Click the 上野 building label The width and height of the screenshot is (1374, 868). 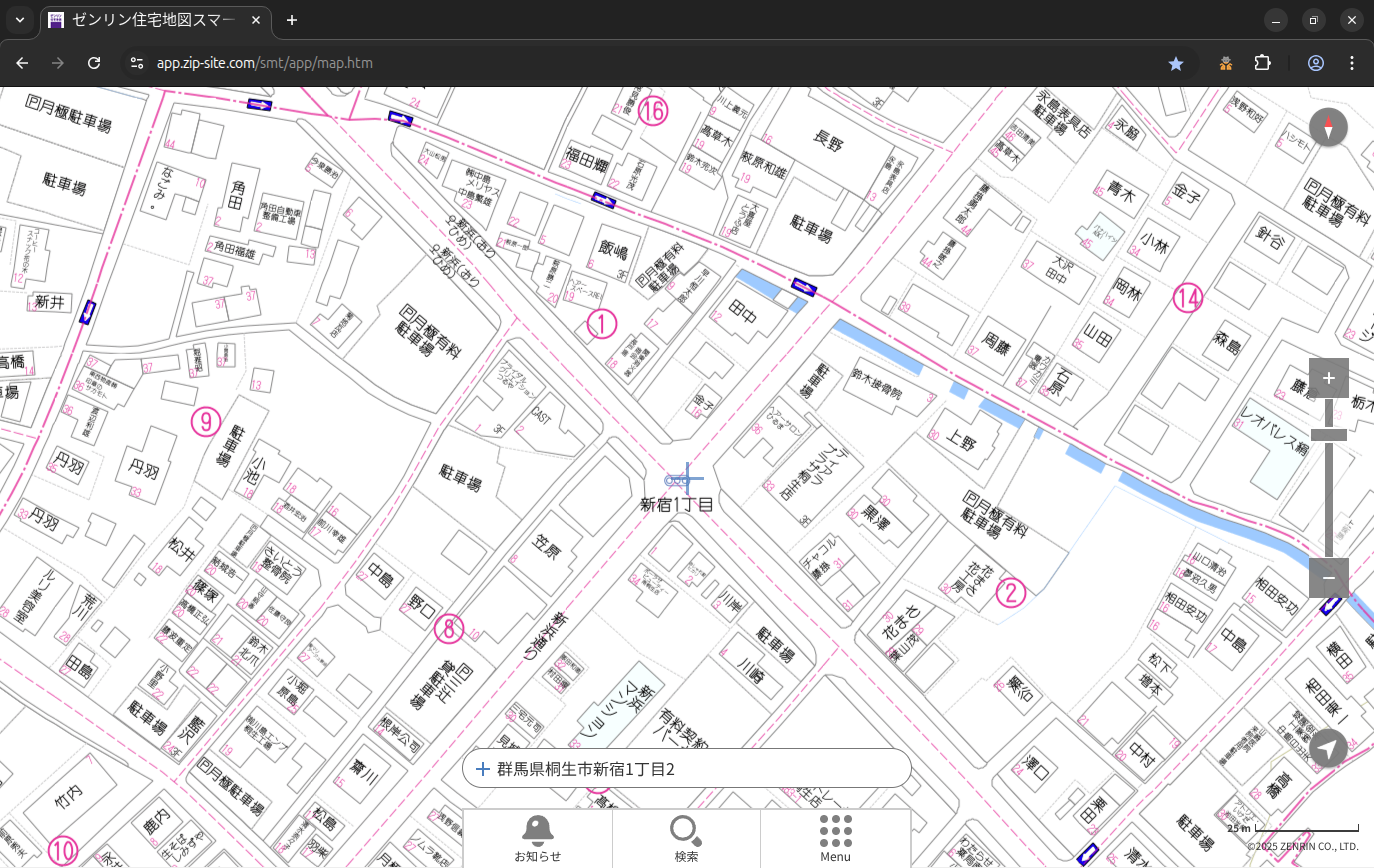coord(960,440)
